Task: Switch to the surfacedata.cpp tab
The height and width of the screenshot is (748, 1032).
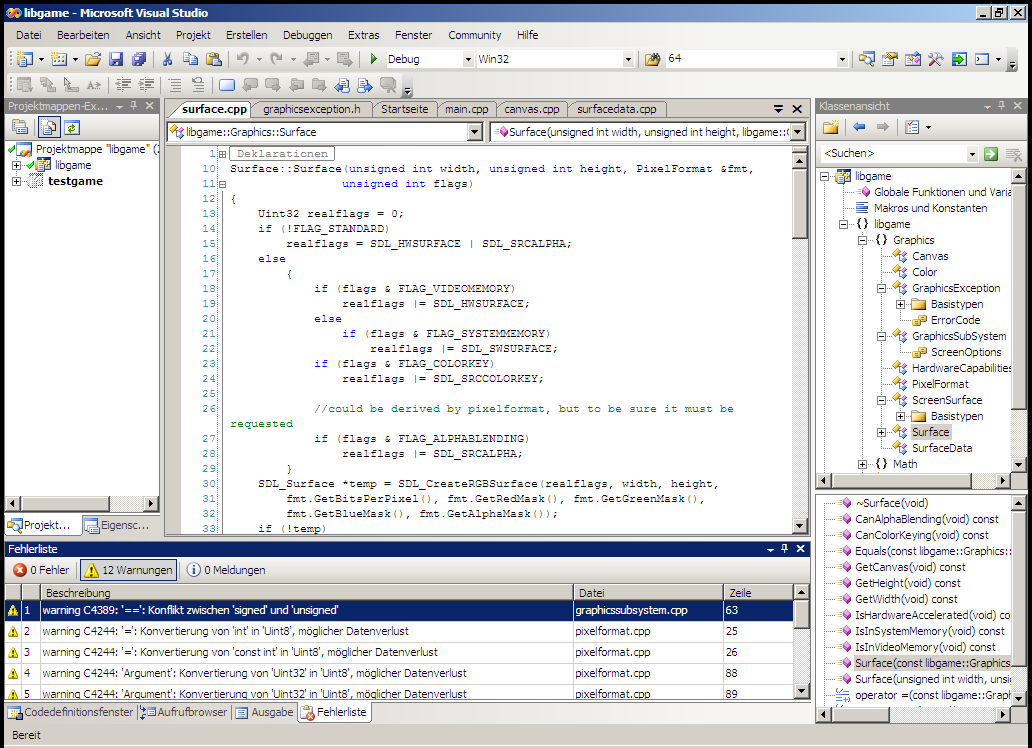Action: [x=617, y=109]
